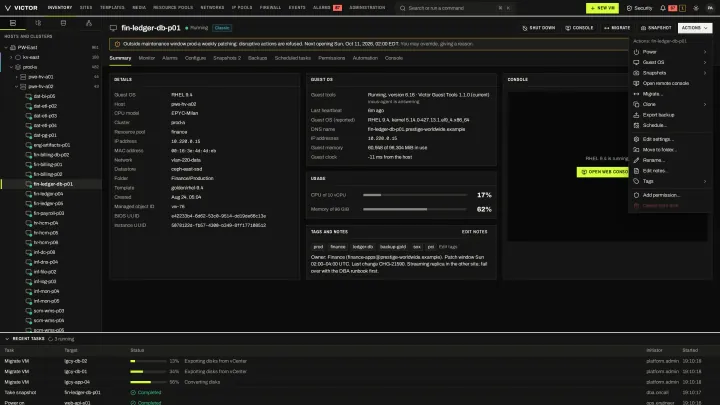Focus the search or run command field
Screen dimensions: 720x405
coord(455,8)
